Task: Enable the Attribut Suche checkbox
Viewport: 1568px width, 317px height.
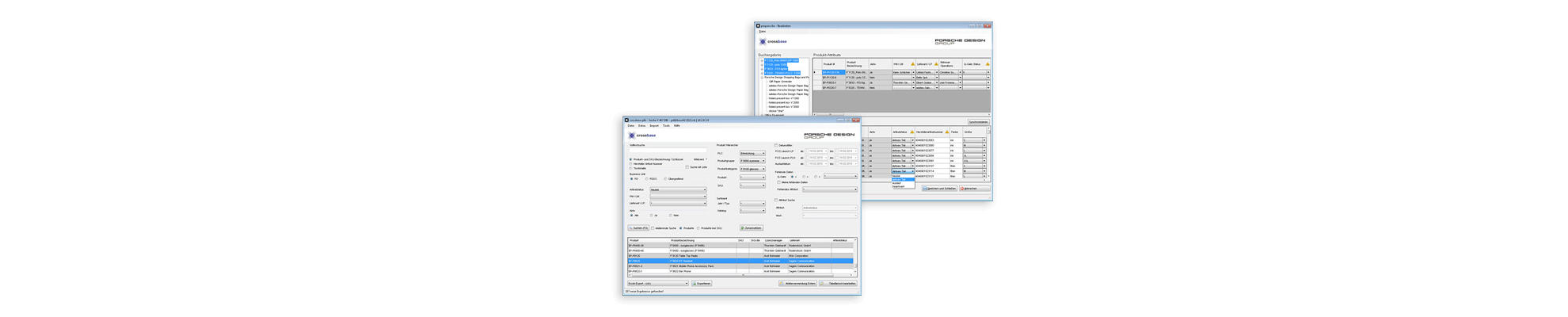Action: [777, 201]
